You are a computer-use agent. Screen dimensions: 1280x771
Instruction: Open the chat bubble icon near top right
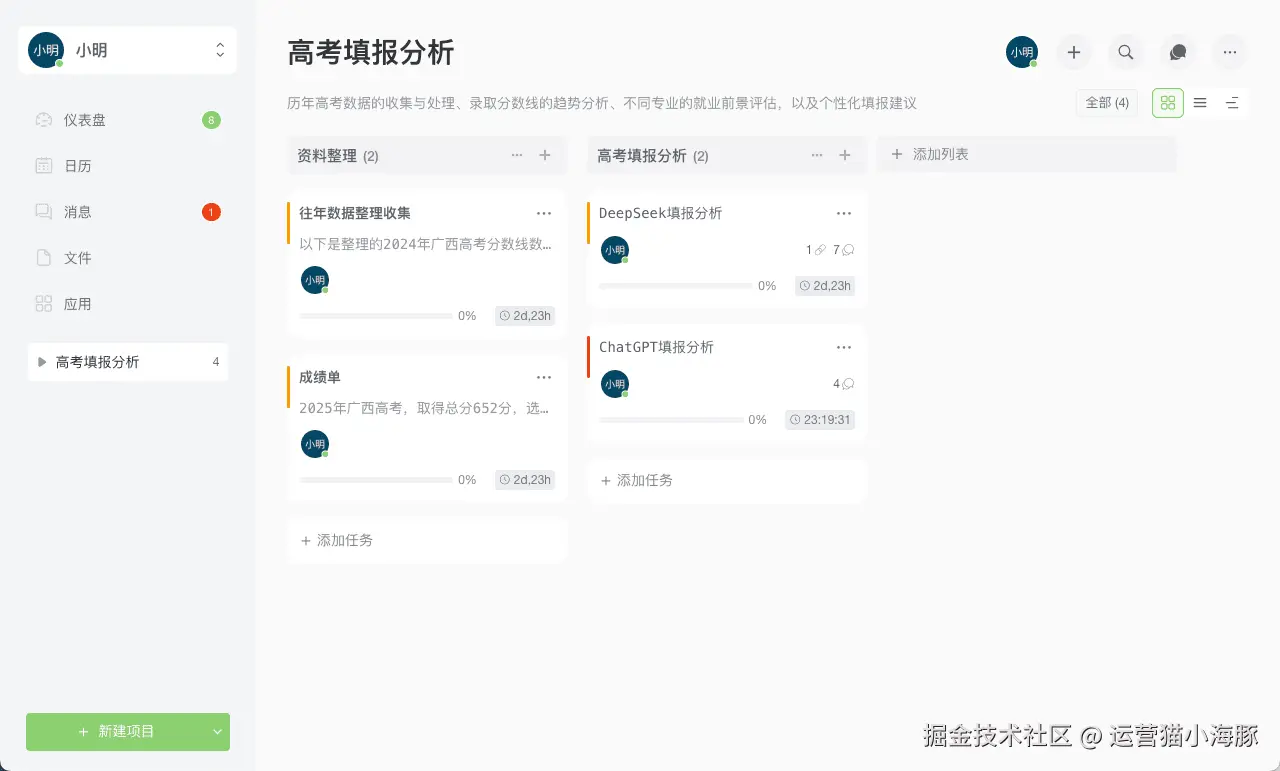point(1177,52)
